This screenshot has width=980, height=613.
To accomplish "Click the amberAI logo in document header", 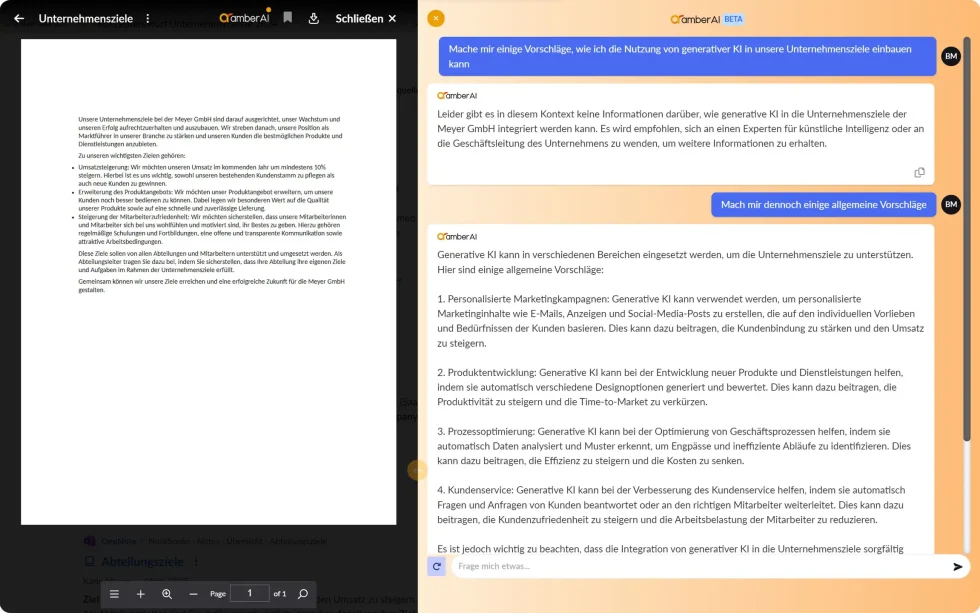I will pyautogui.click(x=245, y=18).
